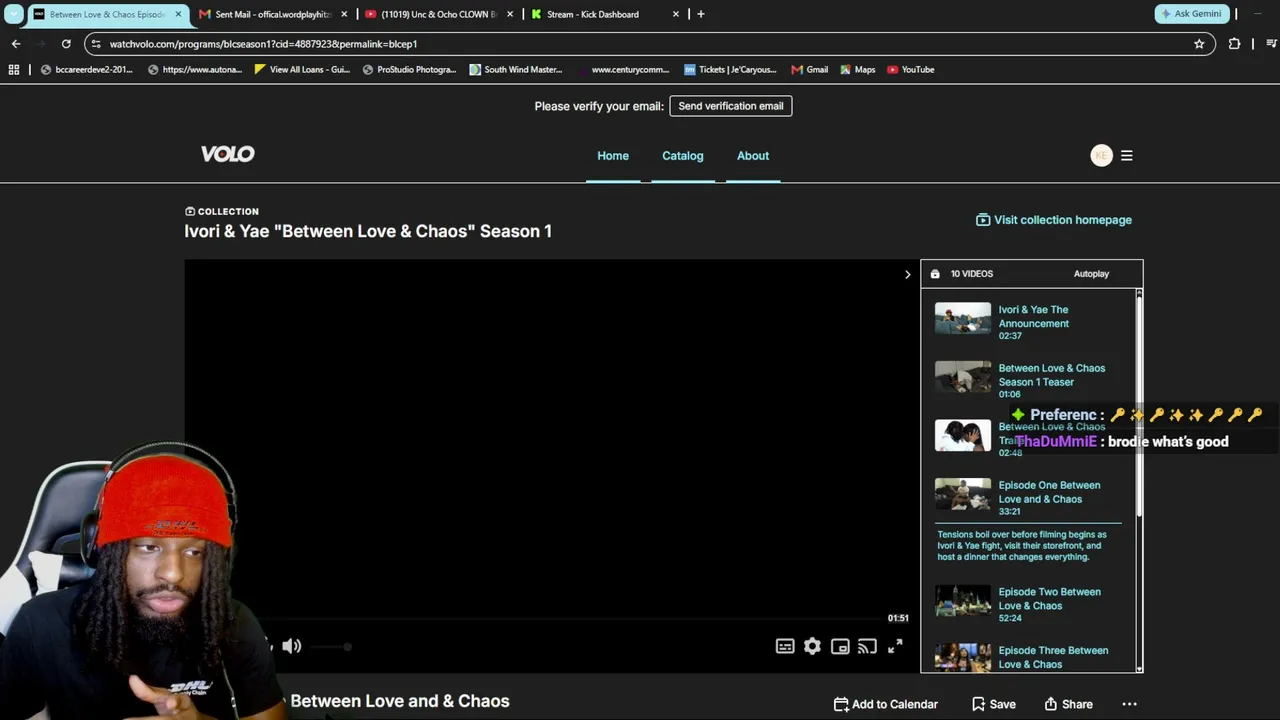Open the user profile avatar
1280x720 pixels.
(1101, 155)
